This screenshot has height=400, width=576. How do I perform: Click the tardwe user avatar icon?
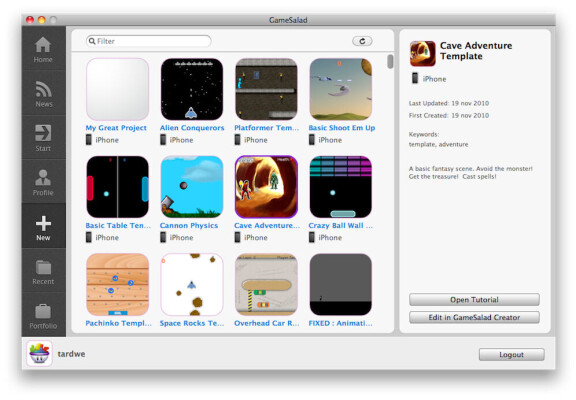(x=39, y=353)
